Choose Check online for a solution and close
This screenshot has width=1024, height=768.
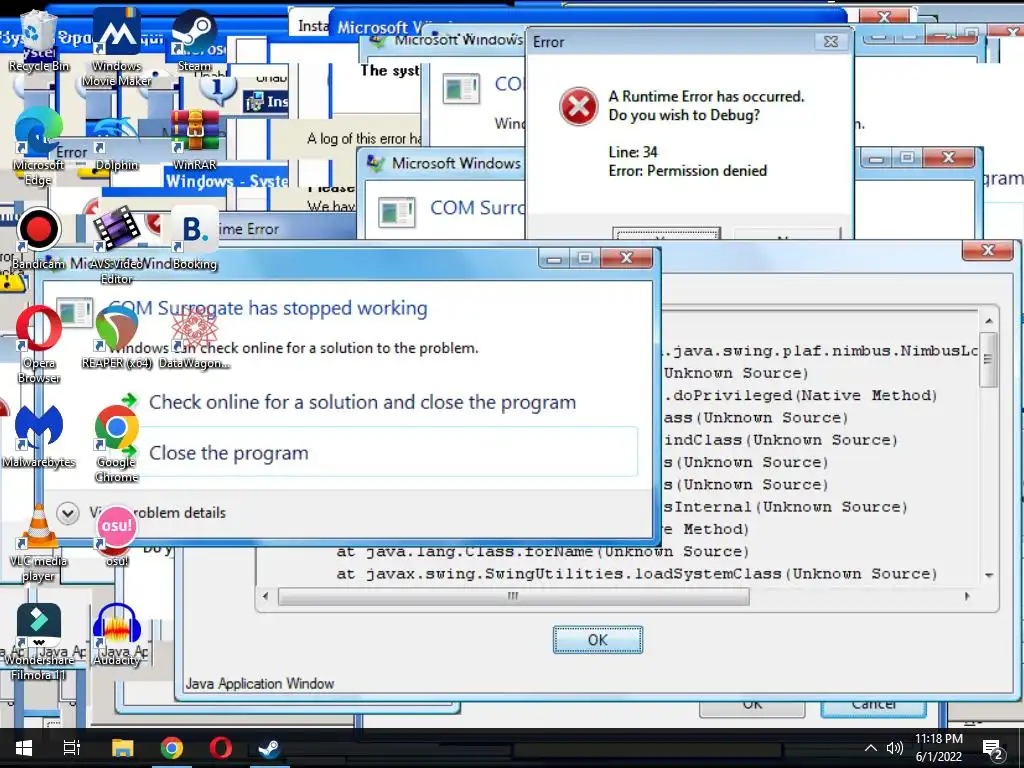pyautogui.click(x=362, y=402)
